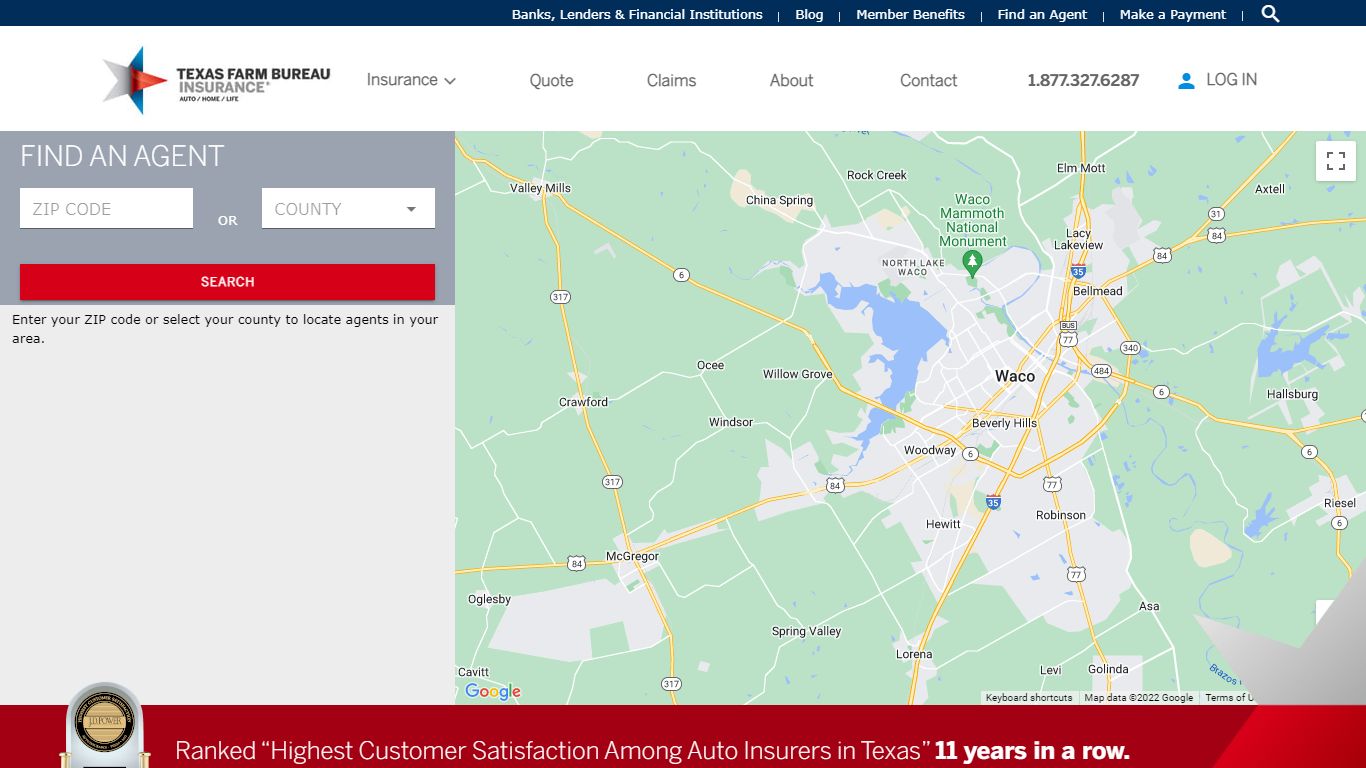Viewport: 1366px width, 768px height.
Task: Click the Crawford map label
Action: coord(583,402)
